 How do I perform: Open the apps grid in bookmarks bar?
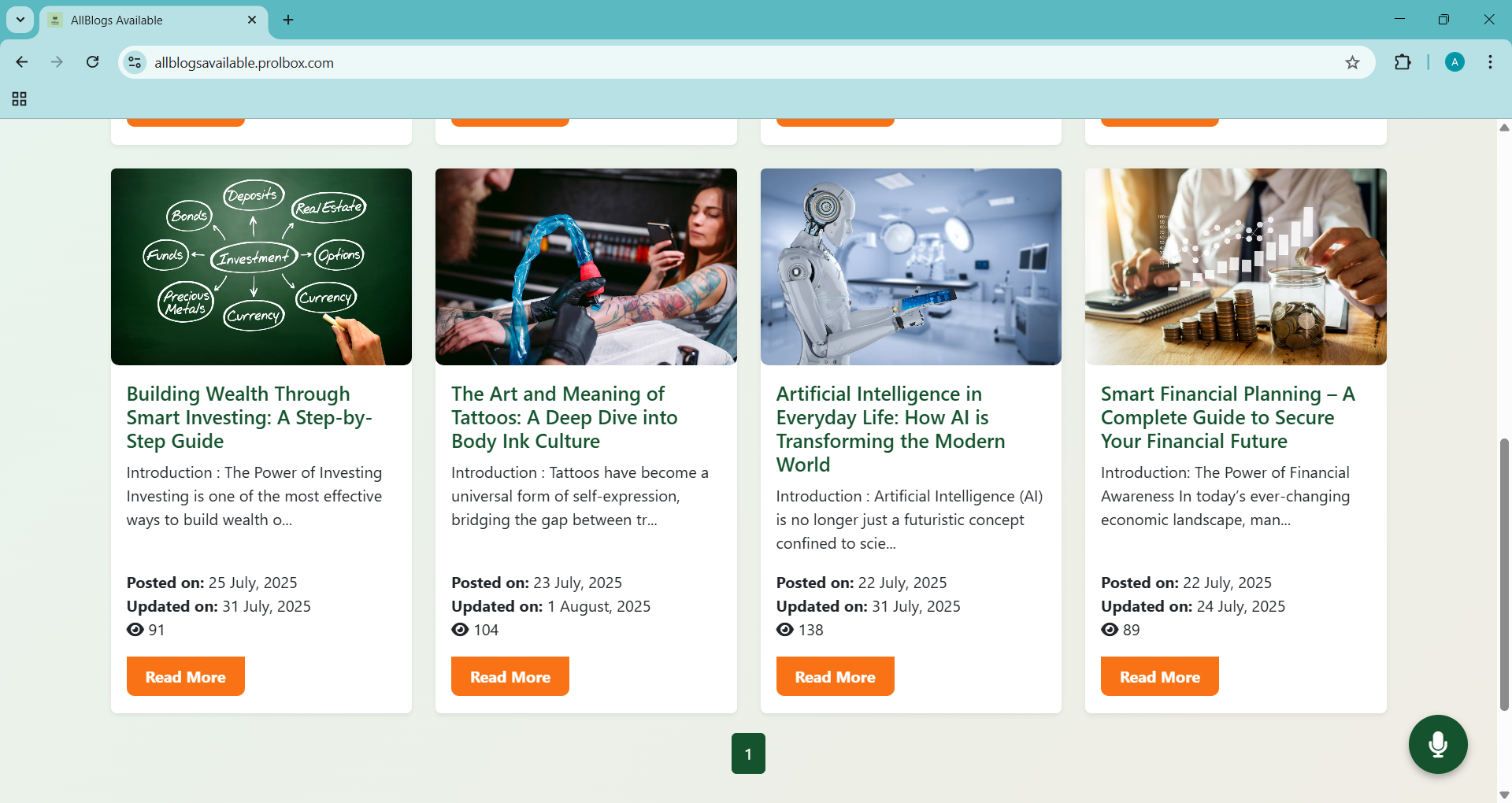coord(20,99)
